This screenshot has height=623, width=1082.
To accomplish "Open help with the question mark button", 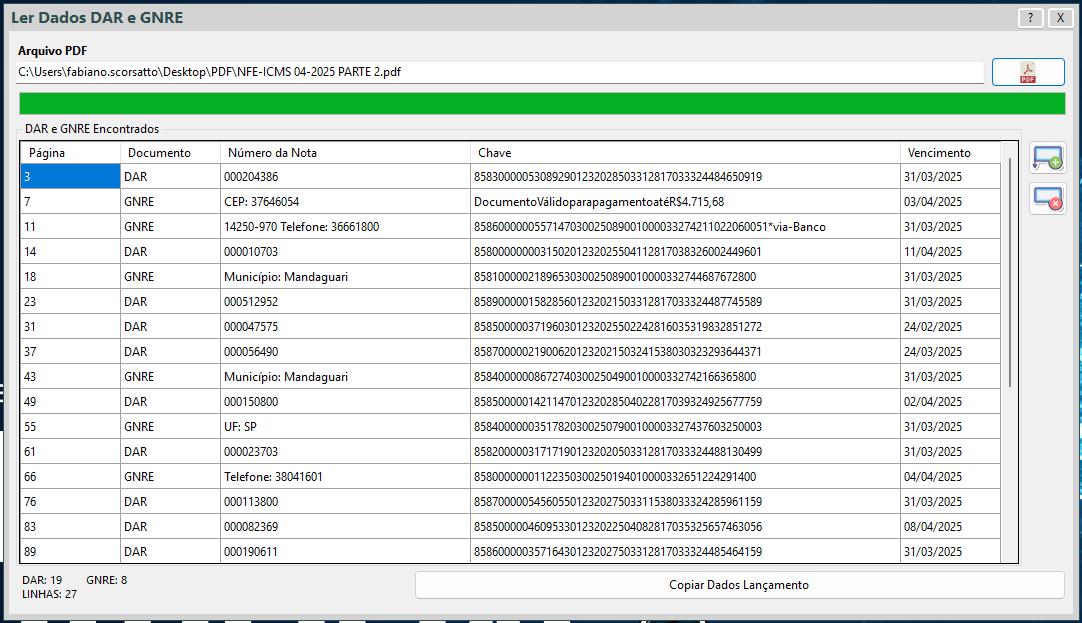I will tap(1030, 18).
